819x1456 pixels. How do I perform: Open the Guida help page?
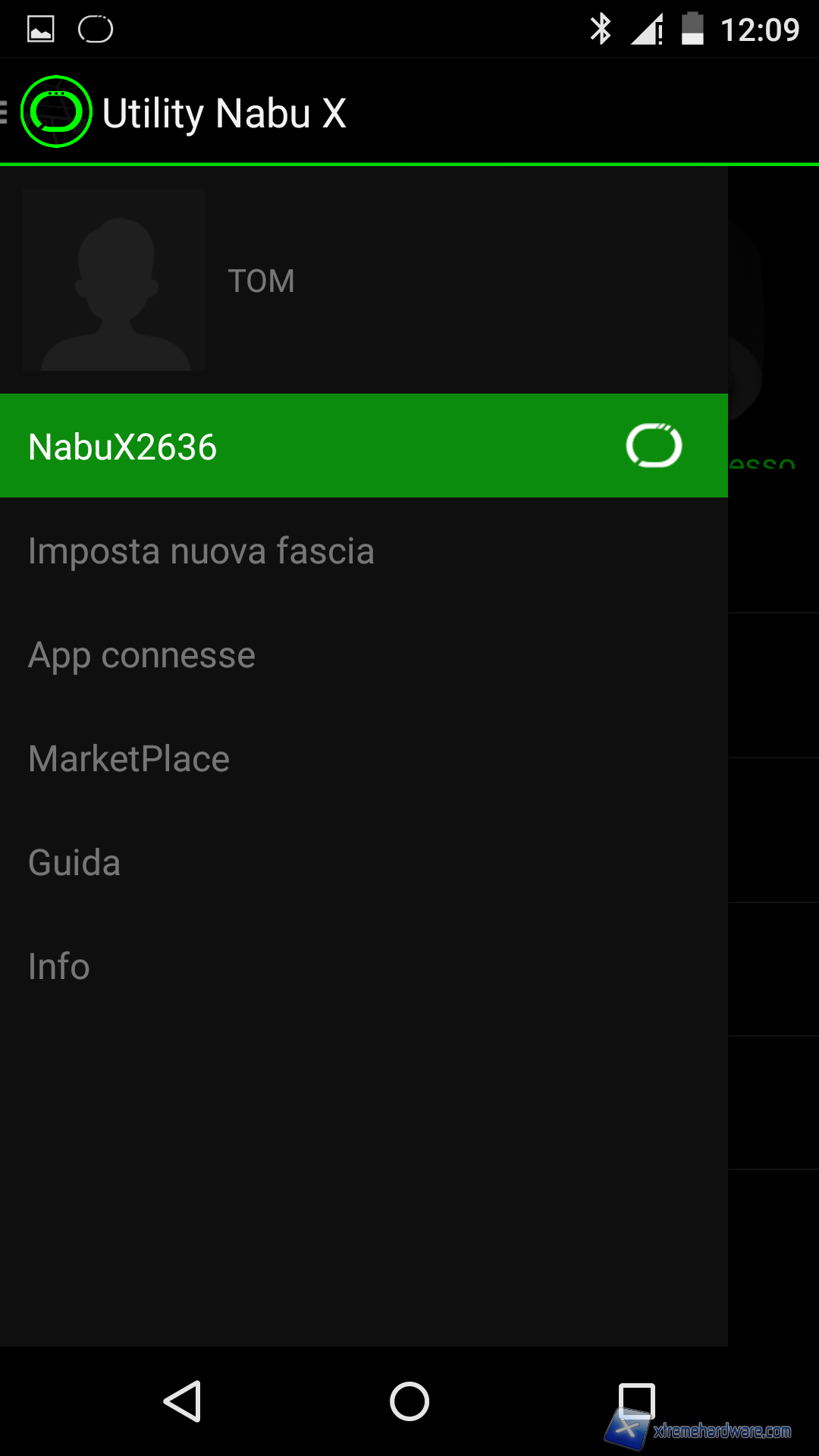tap(74, 863)
